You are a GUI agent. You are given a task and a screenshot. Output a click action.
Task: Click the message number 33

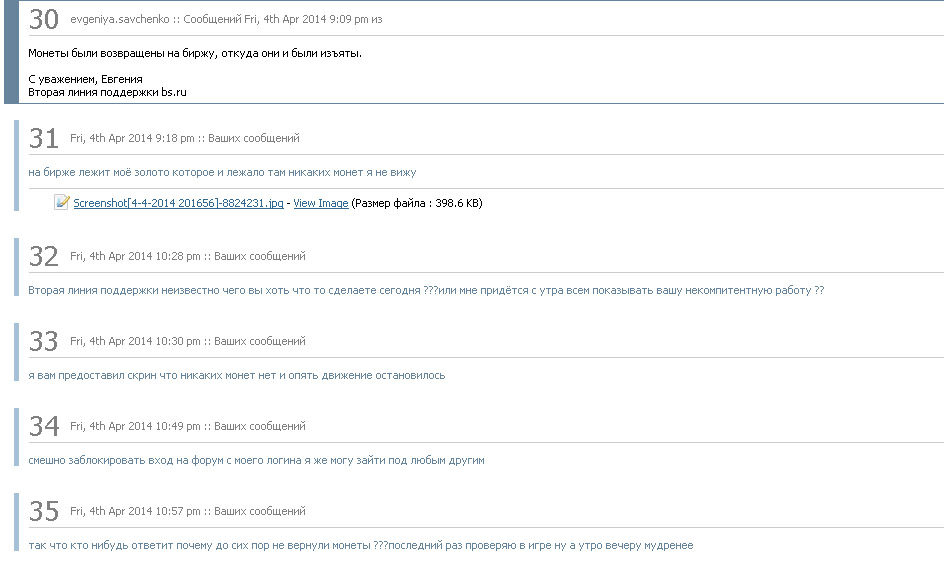44,341
